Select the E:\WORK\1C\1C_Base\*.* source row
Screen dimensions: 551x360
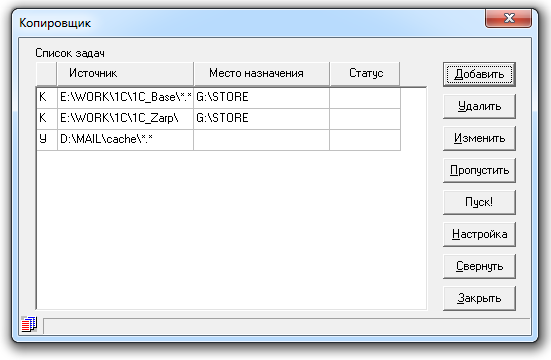[x=218, y=97]
